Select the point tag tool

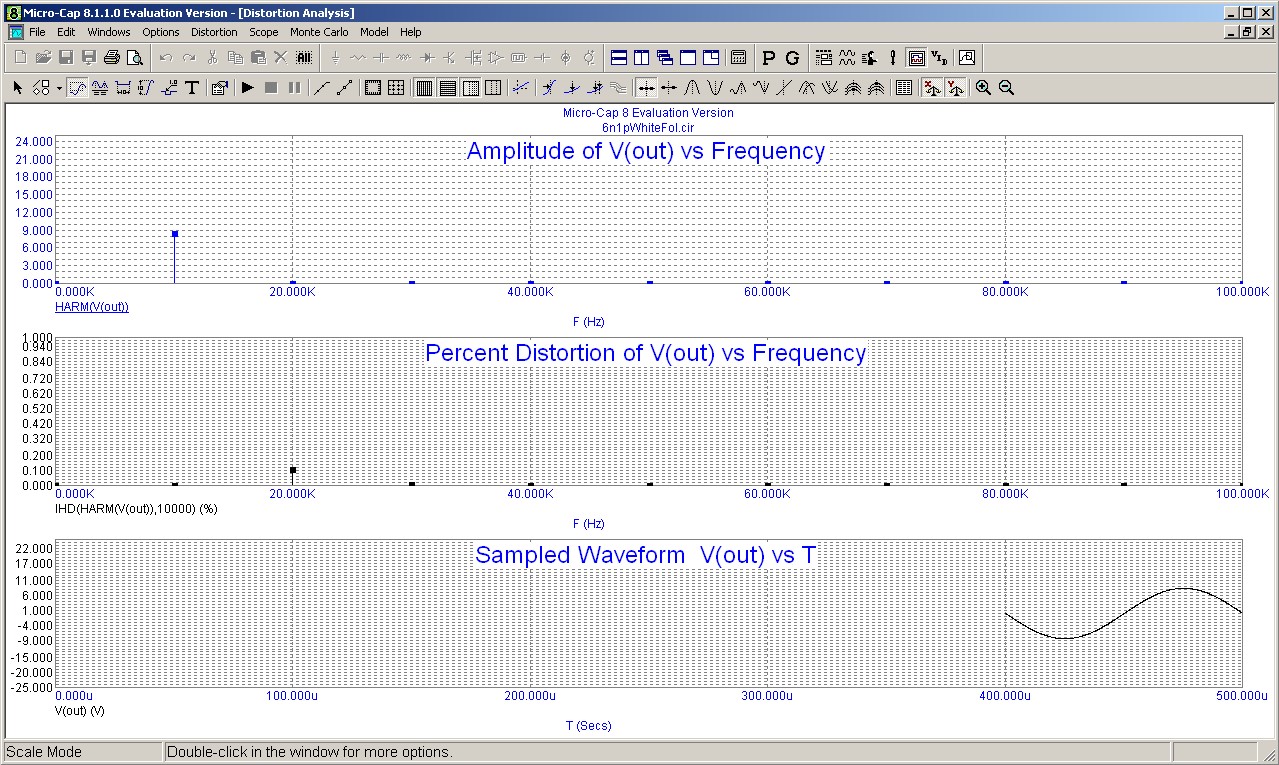(169, 88)
